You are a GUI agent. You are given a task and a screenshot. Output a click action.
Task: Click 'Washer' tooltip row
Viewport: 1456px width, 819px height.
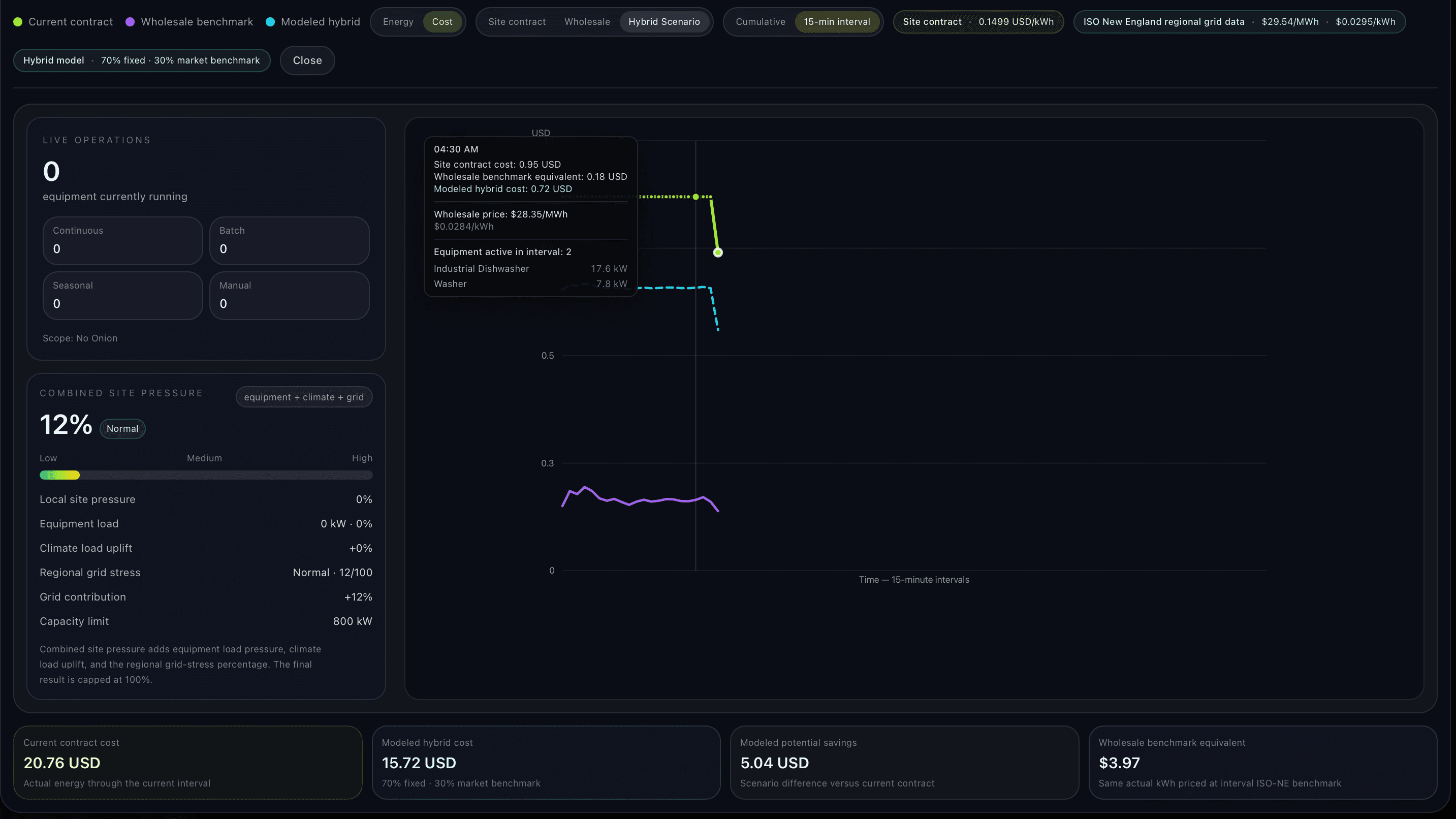pos(530,285)
